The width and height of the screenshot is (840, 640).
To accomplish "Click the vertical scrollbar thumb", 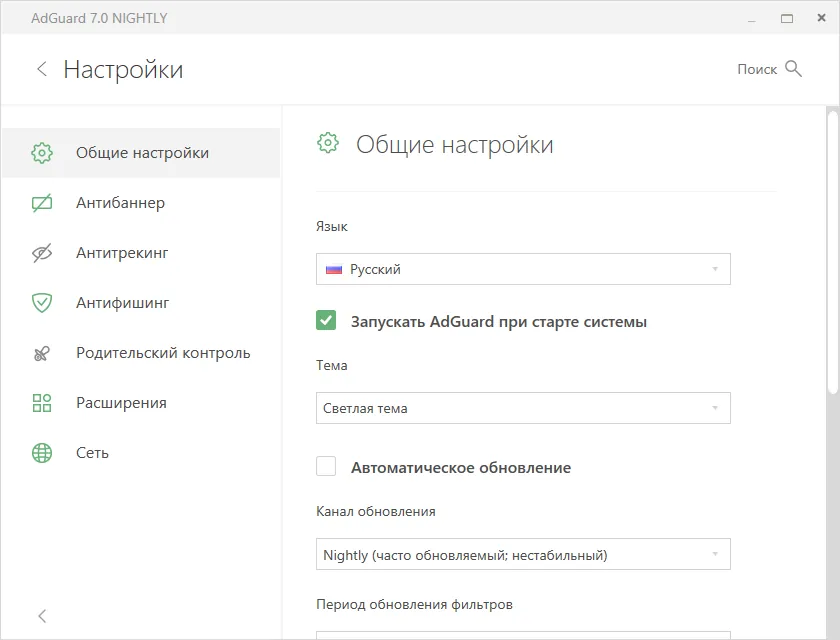I will pyautogui.click(x=832, y=252).
